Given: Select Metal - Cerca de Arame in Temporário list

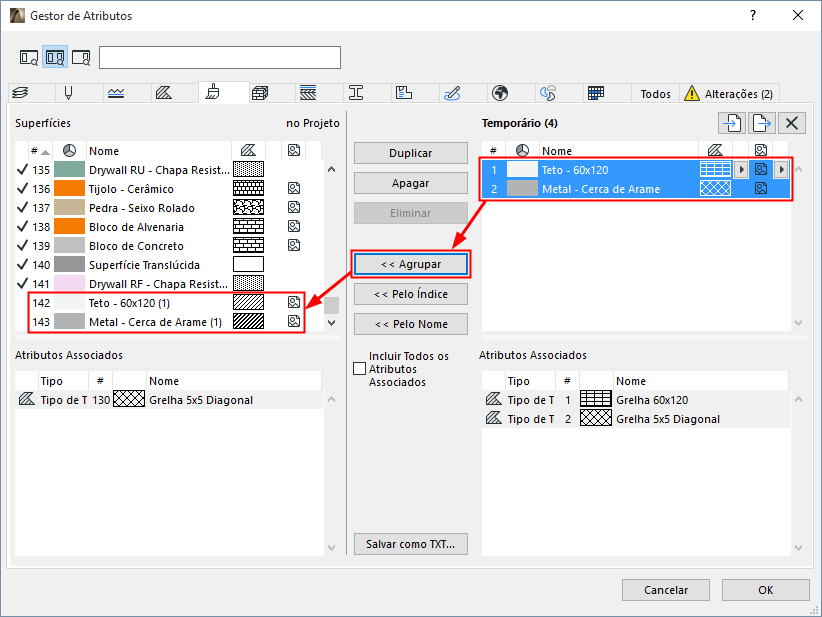Looking at the screenshot, I should 635,189.
